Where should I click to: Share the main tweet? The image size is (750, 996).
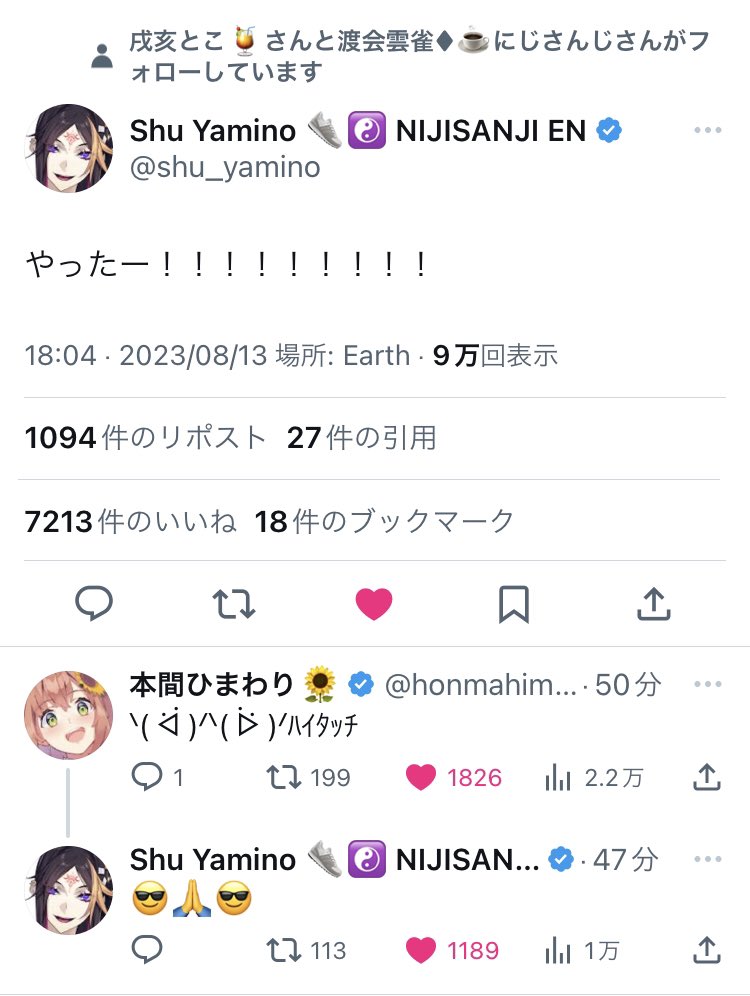point(653,603)
